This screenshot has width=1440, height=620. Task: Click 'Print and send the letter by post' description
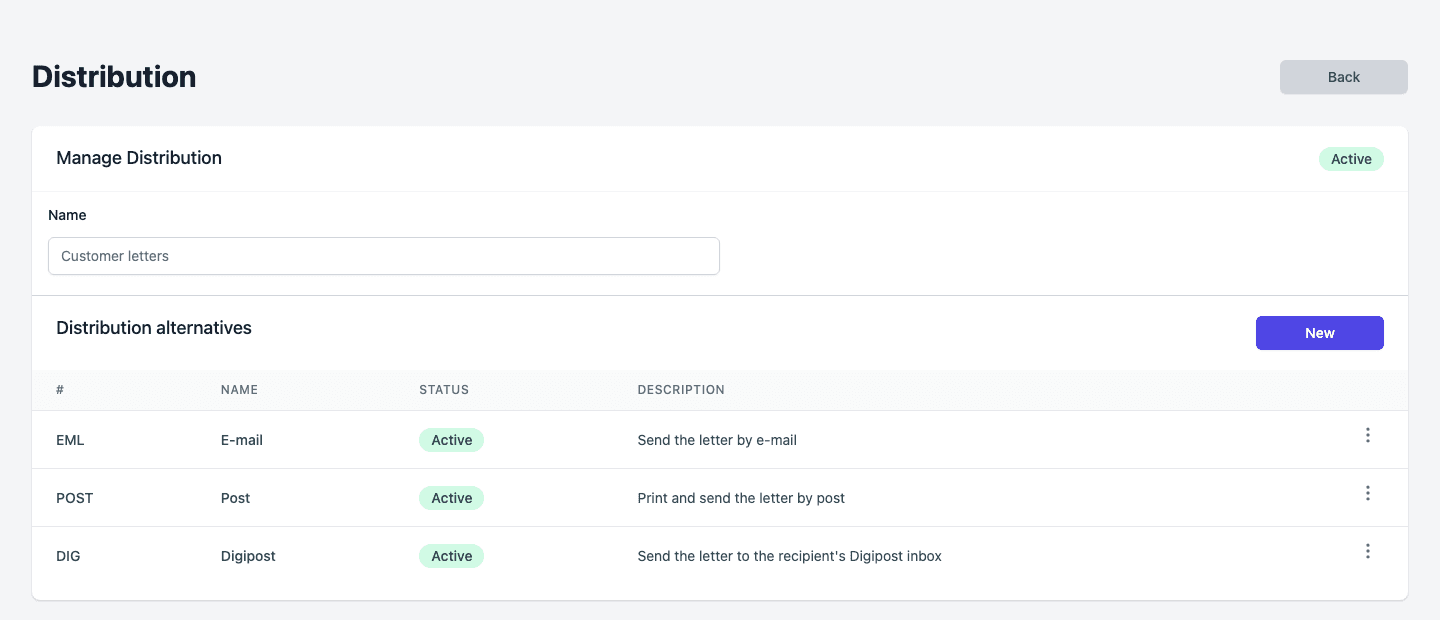pyautogui.click(x=741, y=498)
